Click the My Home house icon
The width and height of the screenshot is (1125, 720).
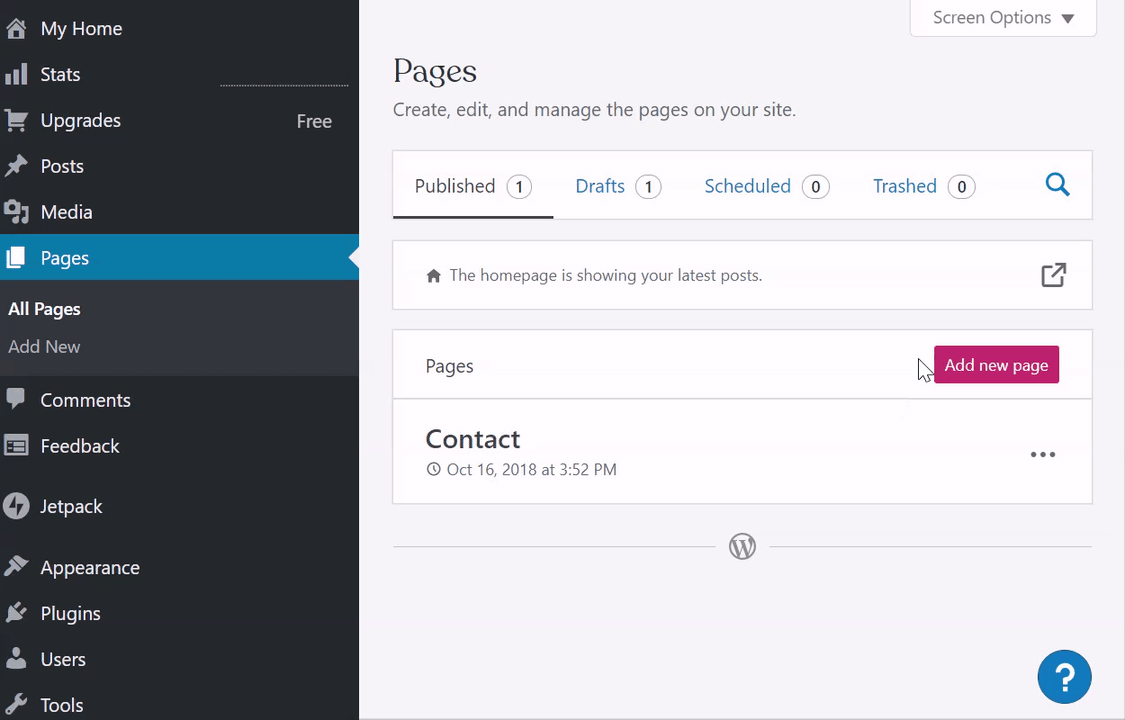(16, 29)
